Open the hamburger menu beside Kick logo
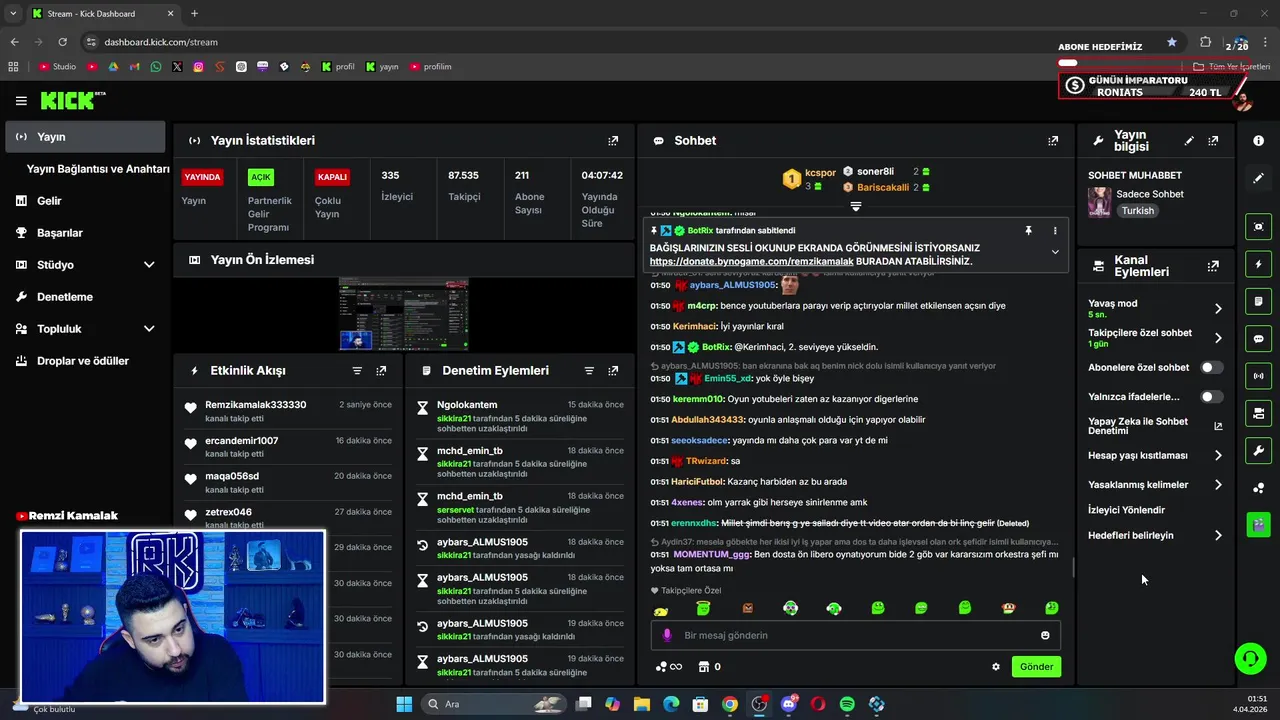1280x720 pixels. [x=21, y=101]
